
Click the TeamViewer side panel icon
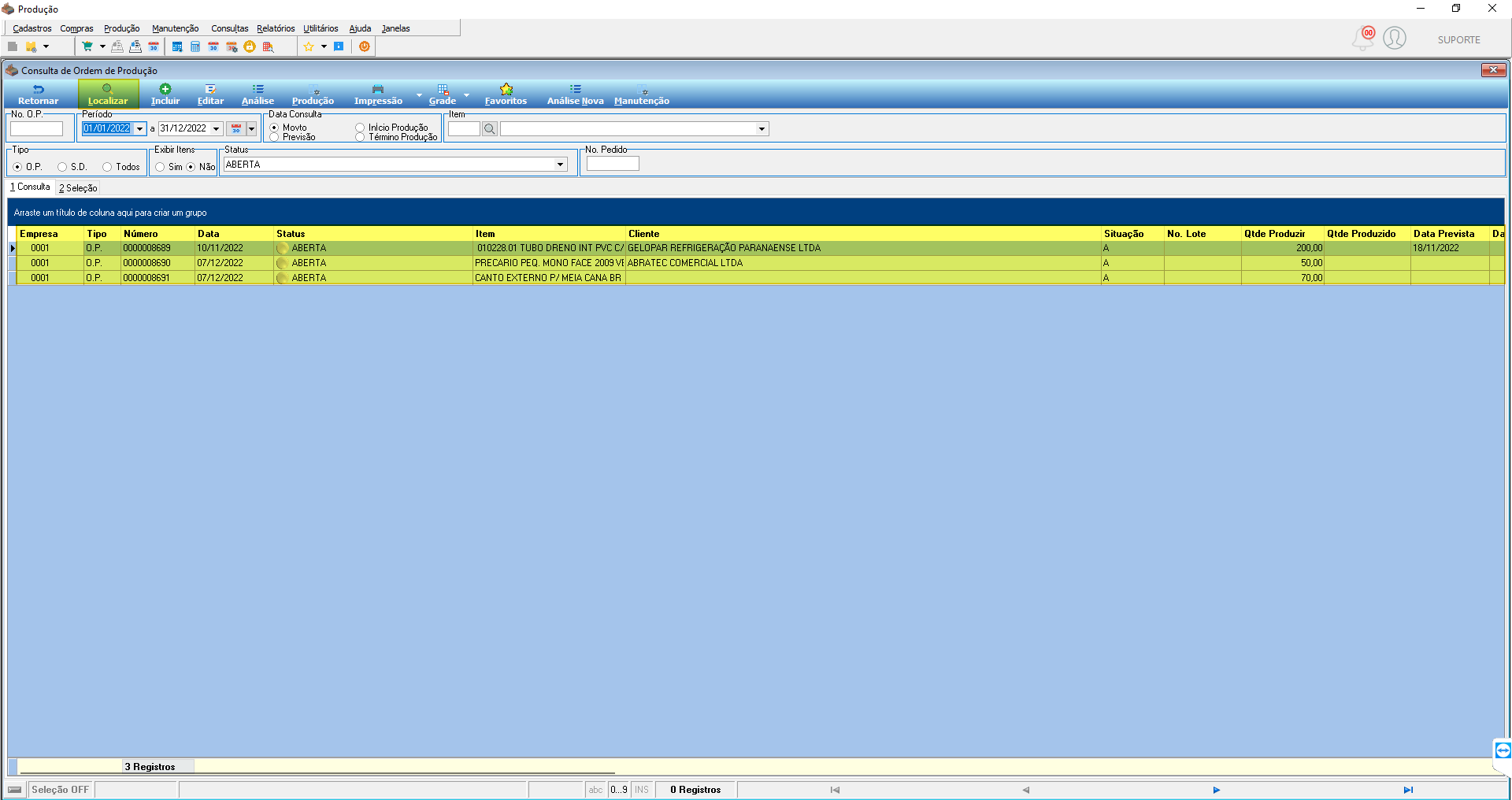coord(1503,750)
